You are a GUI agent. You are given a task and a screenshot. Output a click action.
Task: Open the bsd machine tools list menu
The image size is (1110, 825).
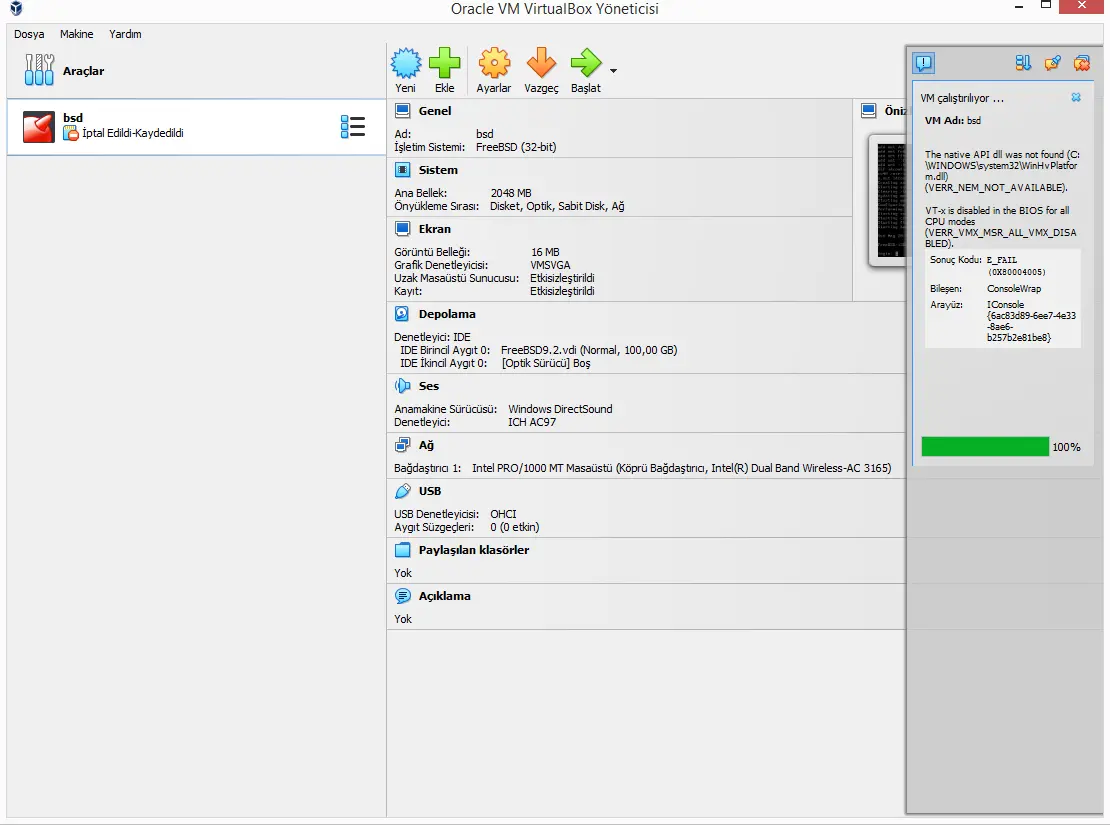(353, 127)
